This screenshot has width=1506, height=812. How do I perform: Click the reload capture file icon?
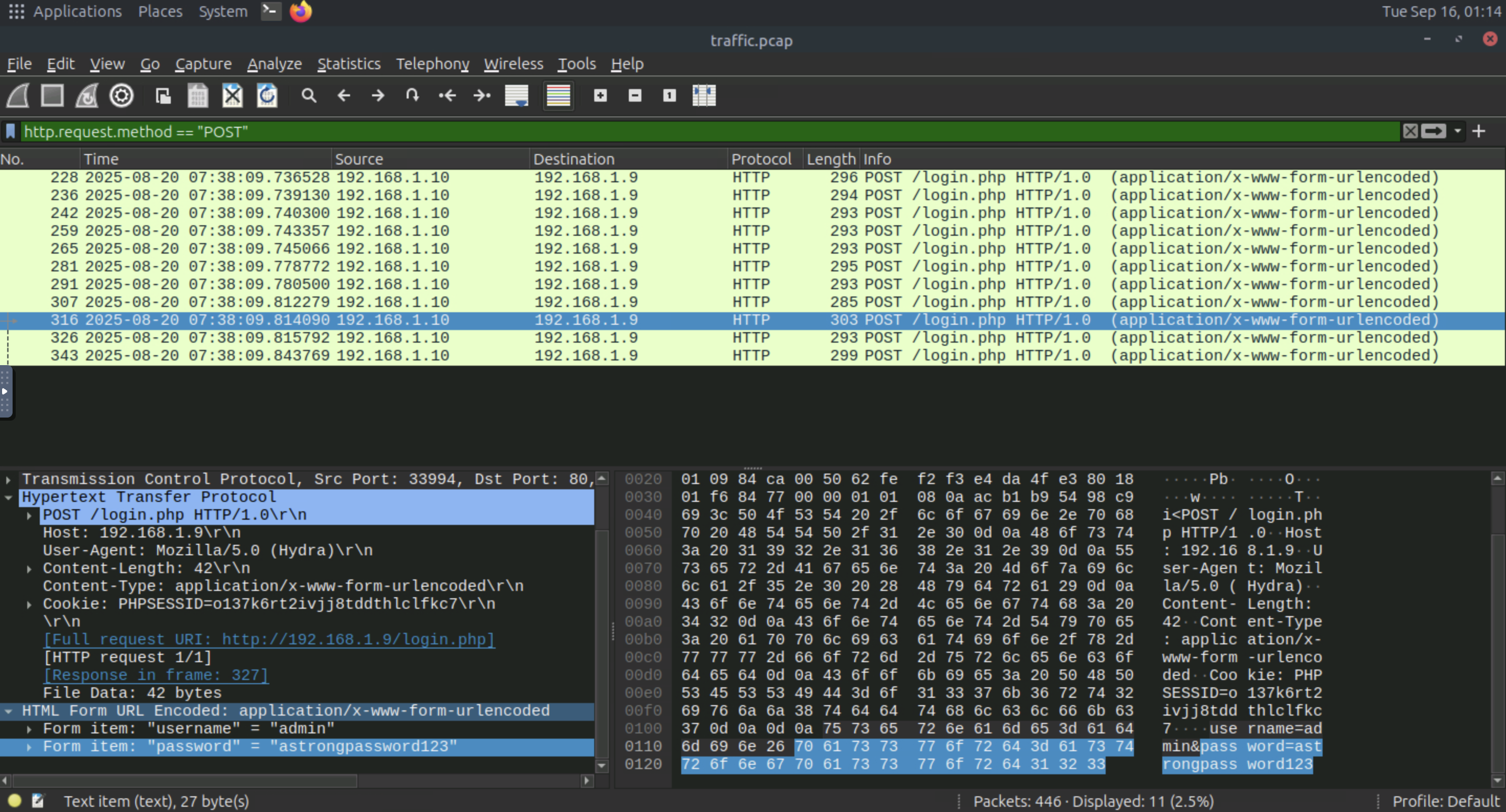point(267,95)
